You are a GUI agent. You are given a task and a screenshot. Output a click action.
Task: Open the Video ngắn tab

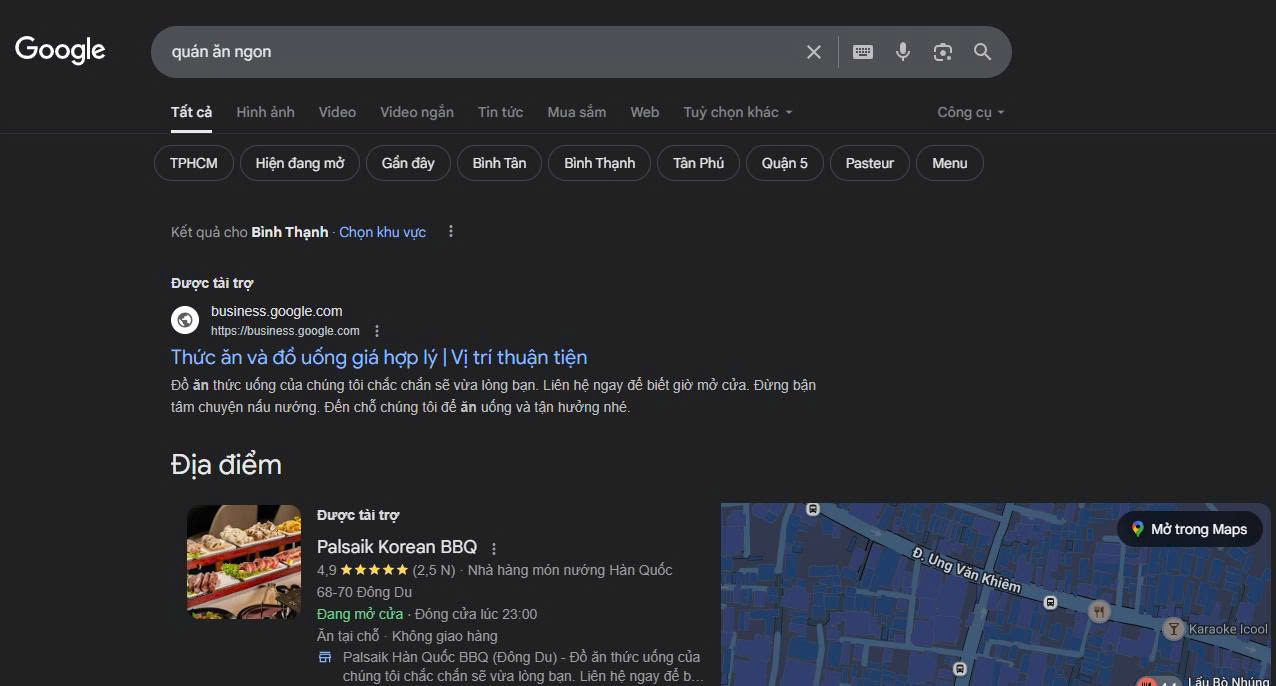(417, 112)
